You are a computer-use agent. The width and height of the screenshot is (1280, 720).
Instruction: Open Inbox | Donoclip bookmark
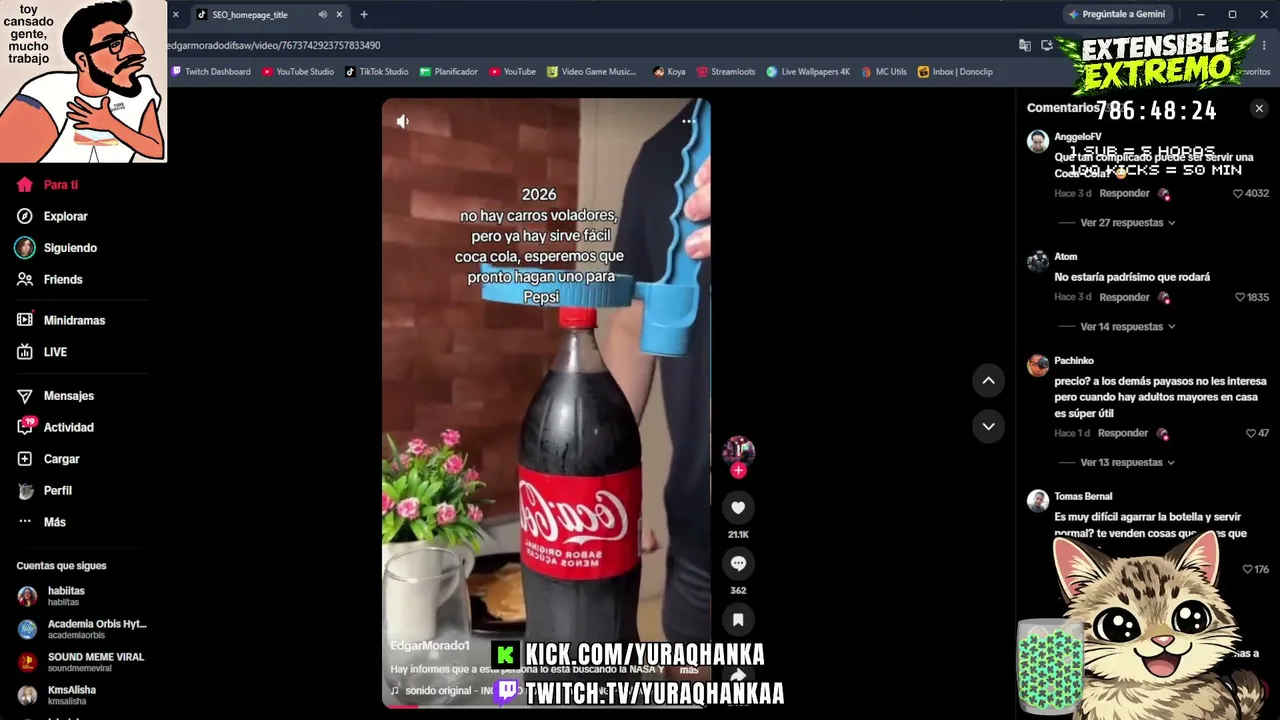click(x=955, y=72)
